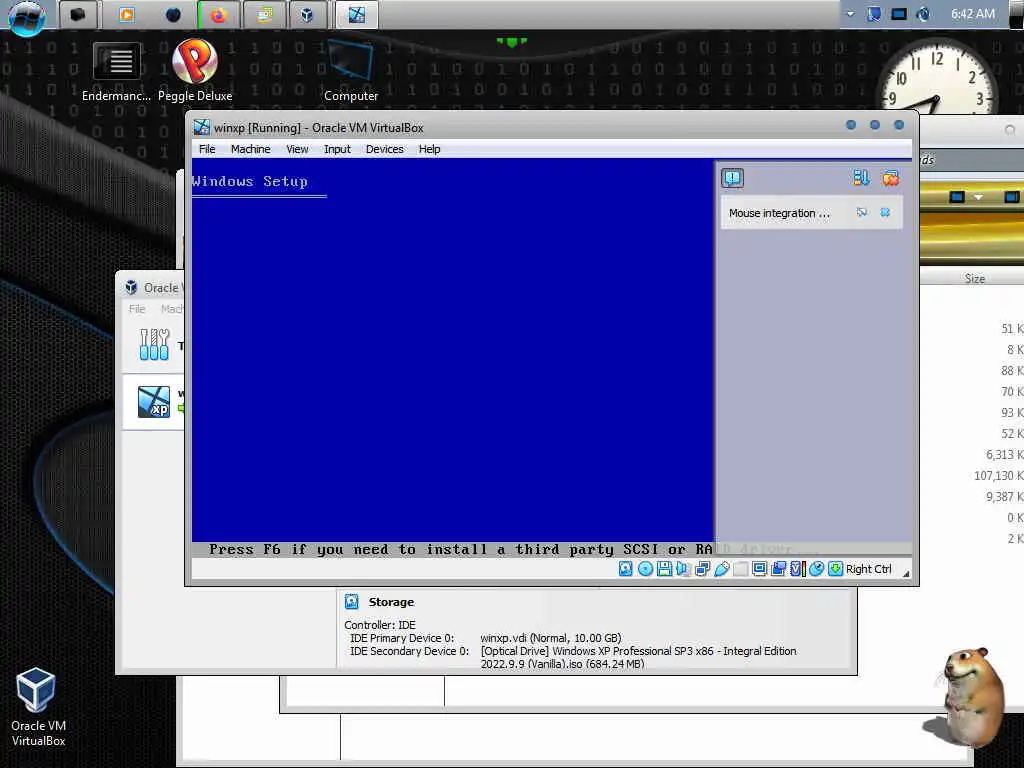Open File menu in VirtualBox Manager window
1024x768 pixels.
tap(137, 309)
